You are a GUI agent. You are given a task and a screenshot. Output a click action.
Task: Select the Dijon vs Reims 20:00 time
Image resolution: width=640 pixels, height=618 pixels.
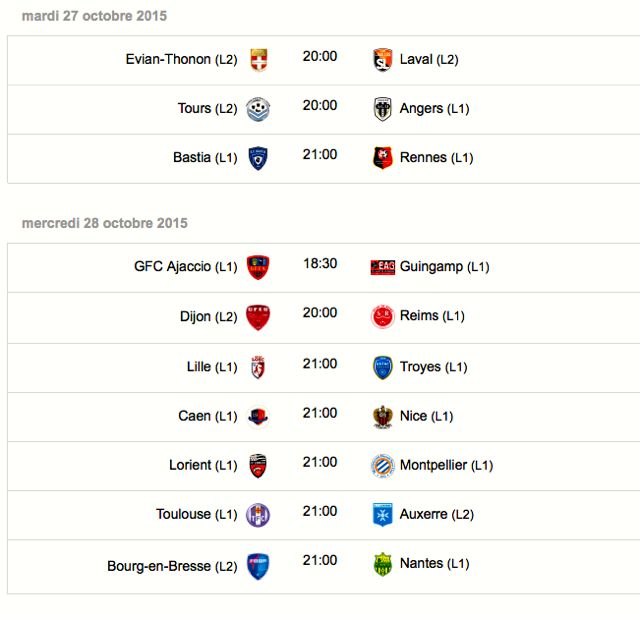click(x=320, y=313)
